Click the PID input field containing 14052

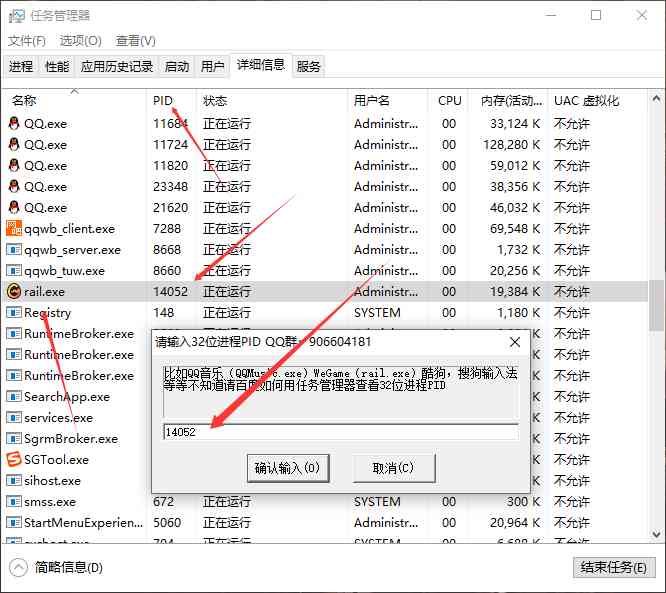(x=341, y=432)
